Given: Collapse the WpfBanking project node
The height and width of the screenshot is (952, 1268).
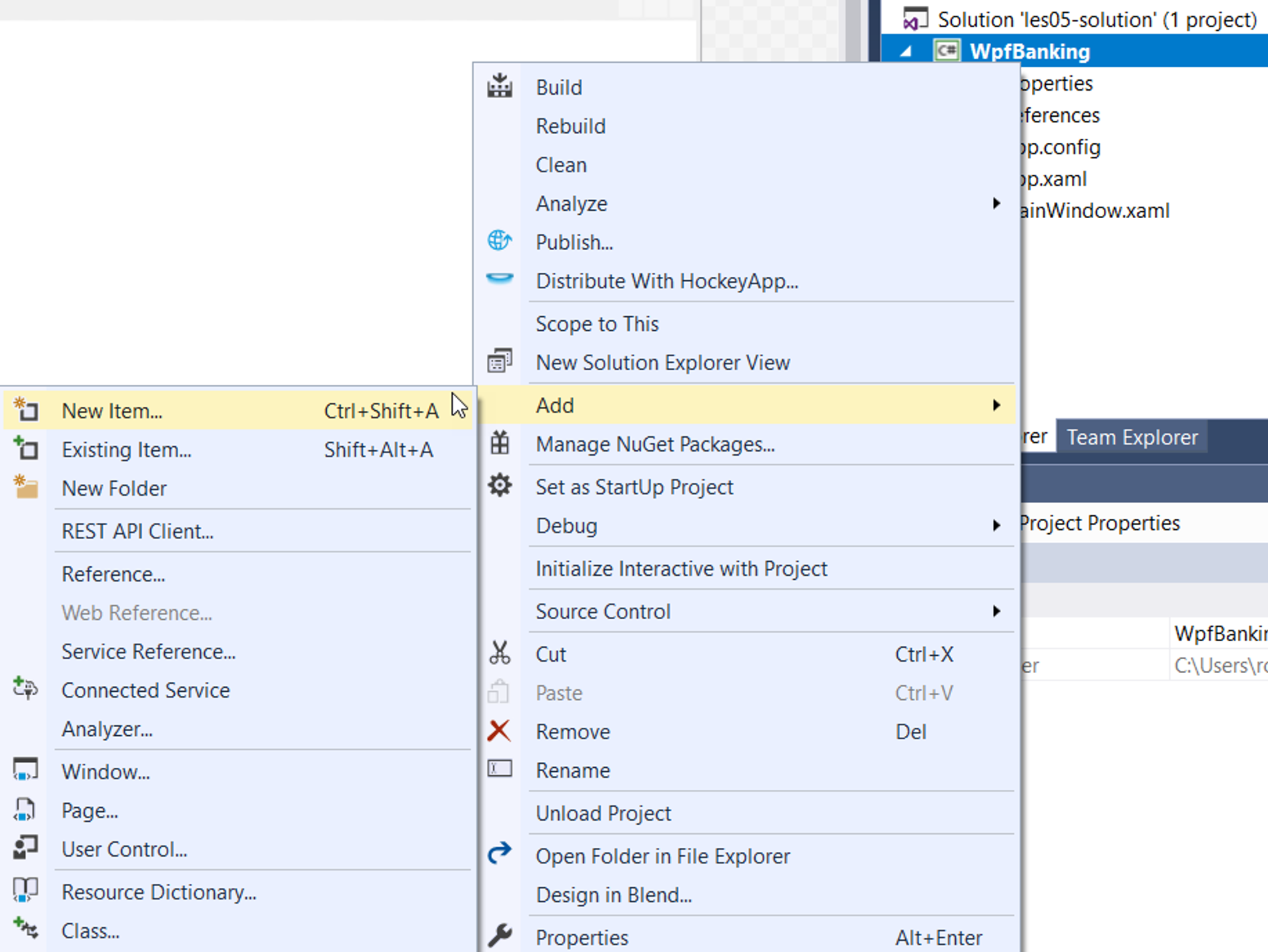Looking at the screenshot, I should click(x=906, y=51).
